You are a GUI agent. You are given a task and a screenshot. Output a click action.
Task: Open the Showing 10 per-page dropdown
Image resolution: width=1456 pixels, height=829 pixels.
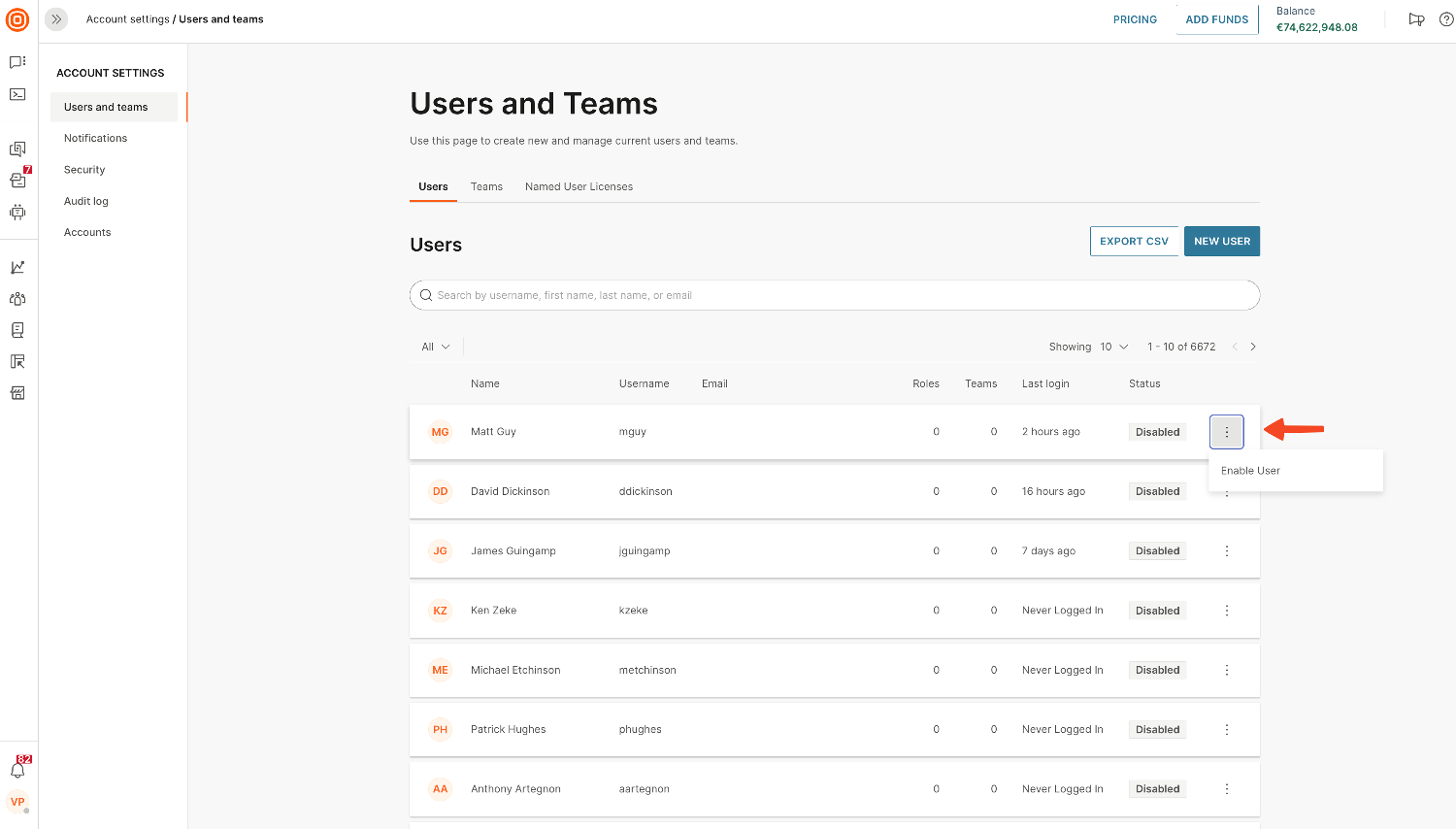tap(1113, 347)
